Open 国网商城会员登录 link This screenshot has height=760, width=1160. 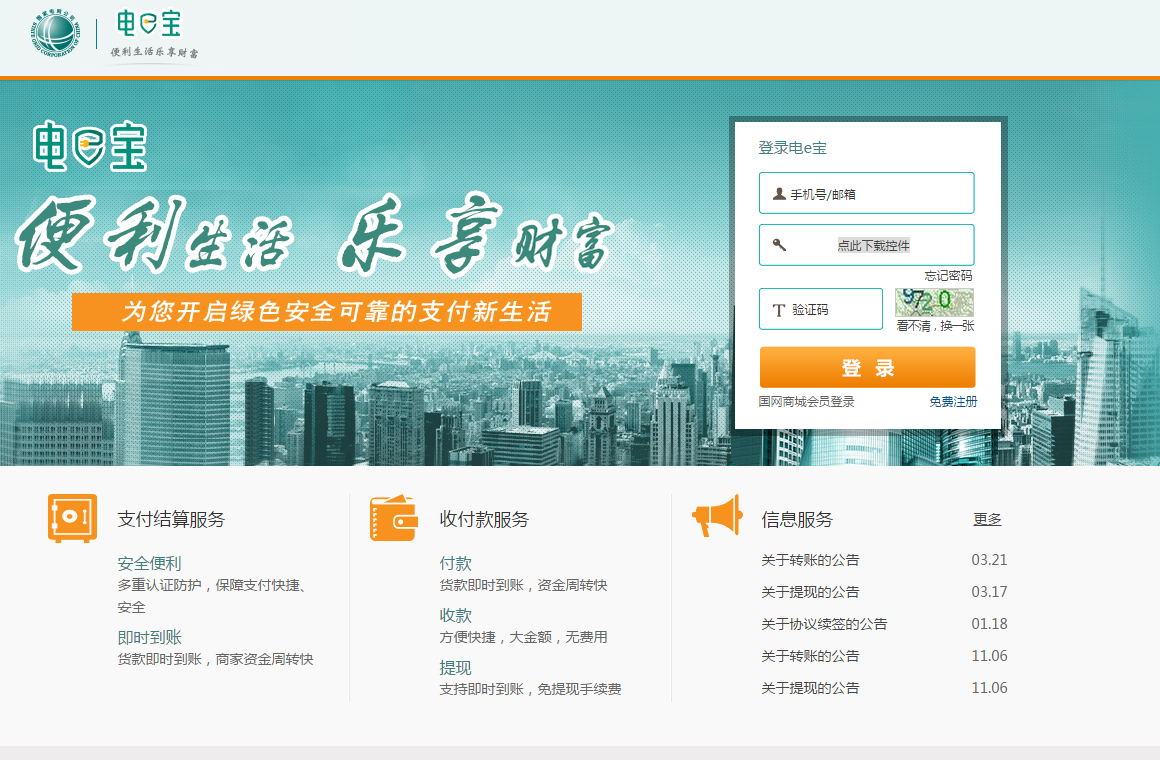pyautogui.click(x=806, y=402)
